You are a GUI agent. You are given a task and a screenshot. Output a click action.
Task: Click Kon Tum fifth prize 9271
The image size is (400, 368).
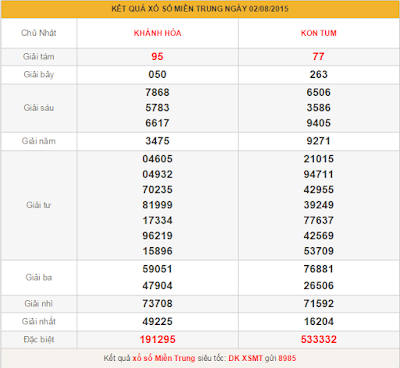tap(319, 141)
